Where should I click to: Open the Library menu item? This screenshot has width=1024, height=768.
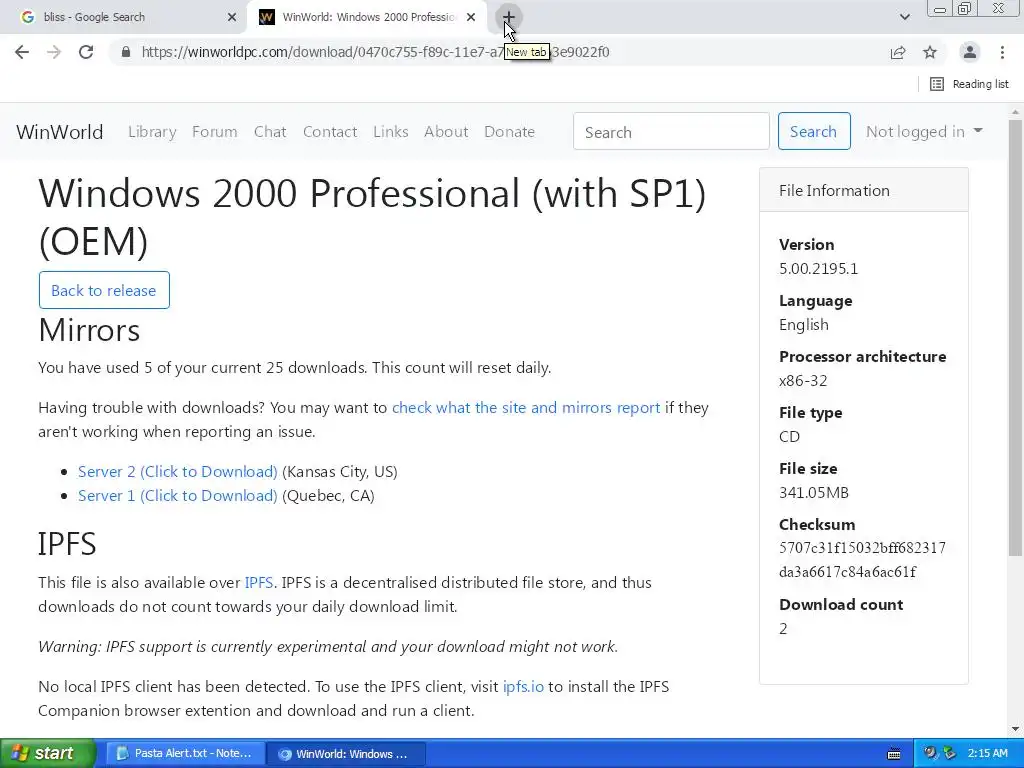point(152,132)
